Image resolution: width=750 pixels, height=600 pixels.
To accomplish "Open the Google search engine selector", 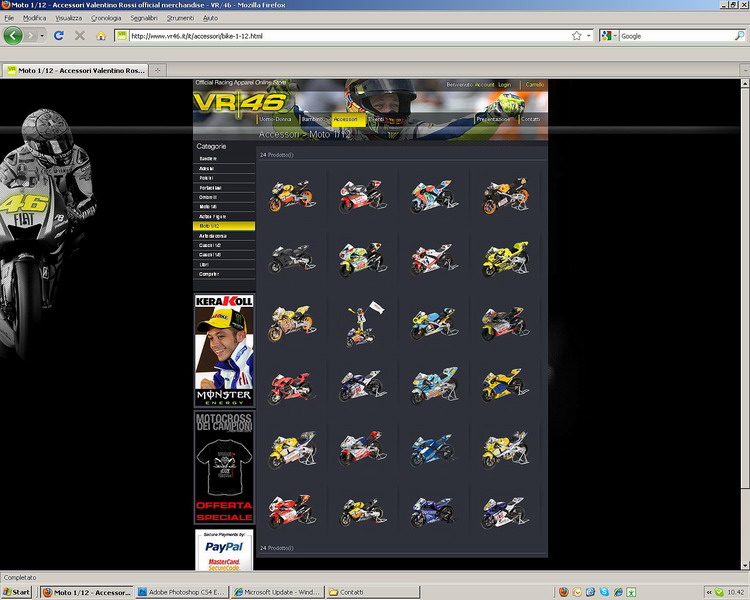I will (x=609, y=36).
